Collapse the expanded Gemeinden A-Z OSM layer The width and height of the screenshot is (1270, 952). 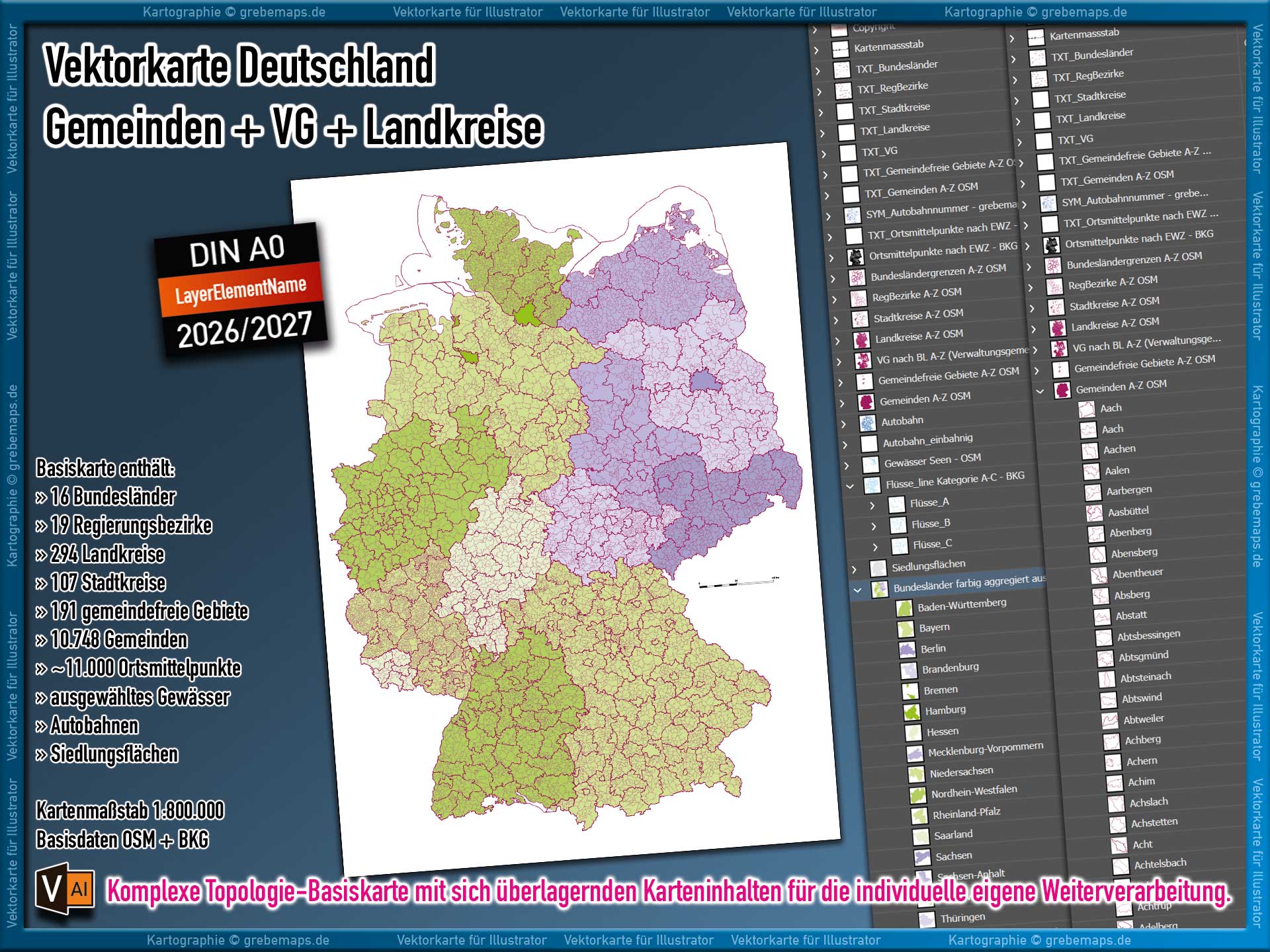[1040, 391]
